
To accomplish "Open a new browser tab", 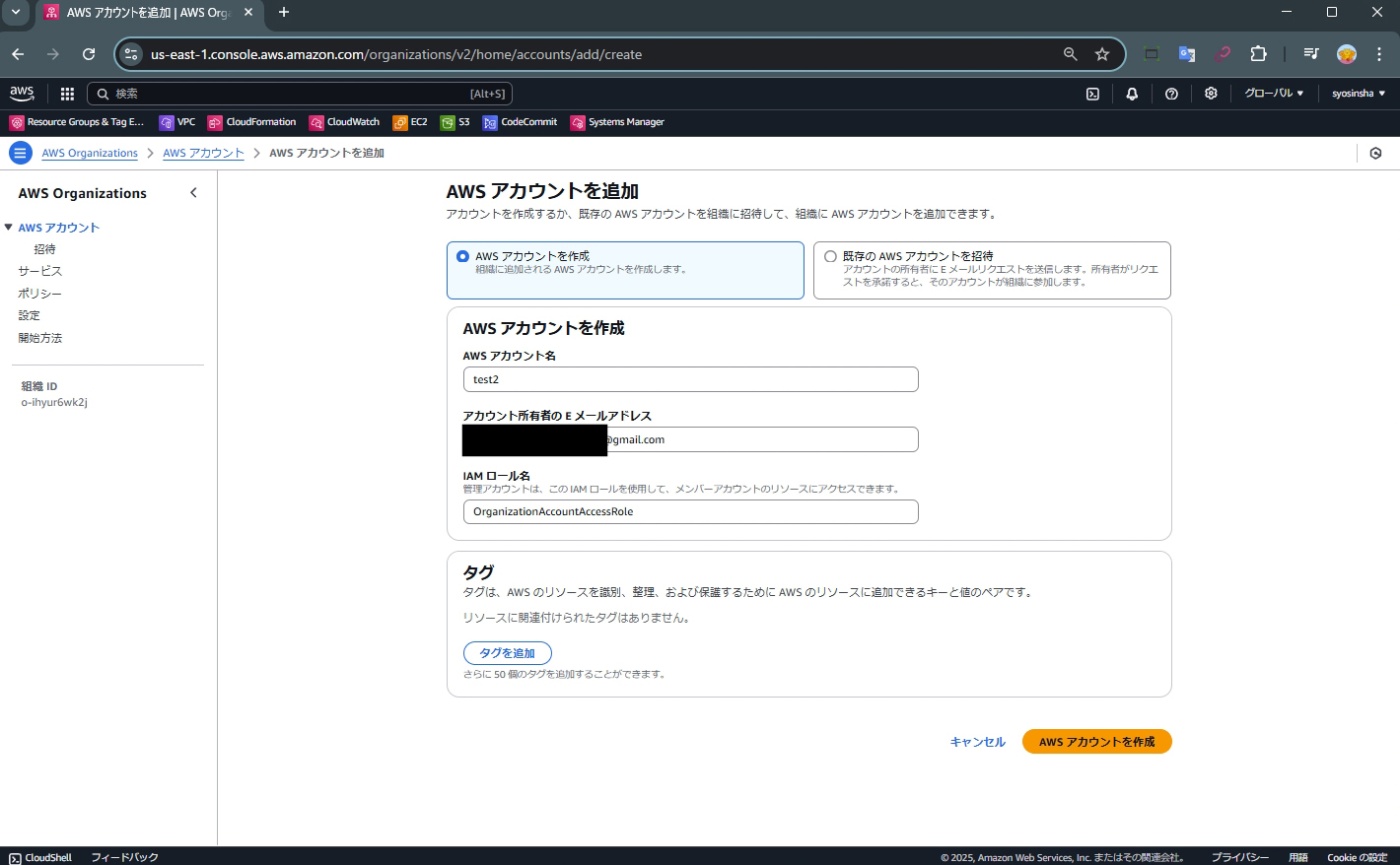I will 283,12.
